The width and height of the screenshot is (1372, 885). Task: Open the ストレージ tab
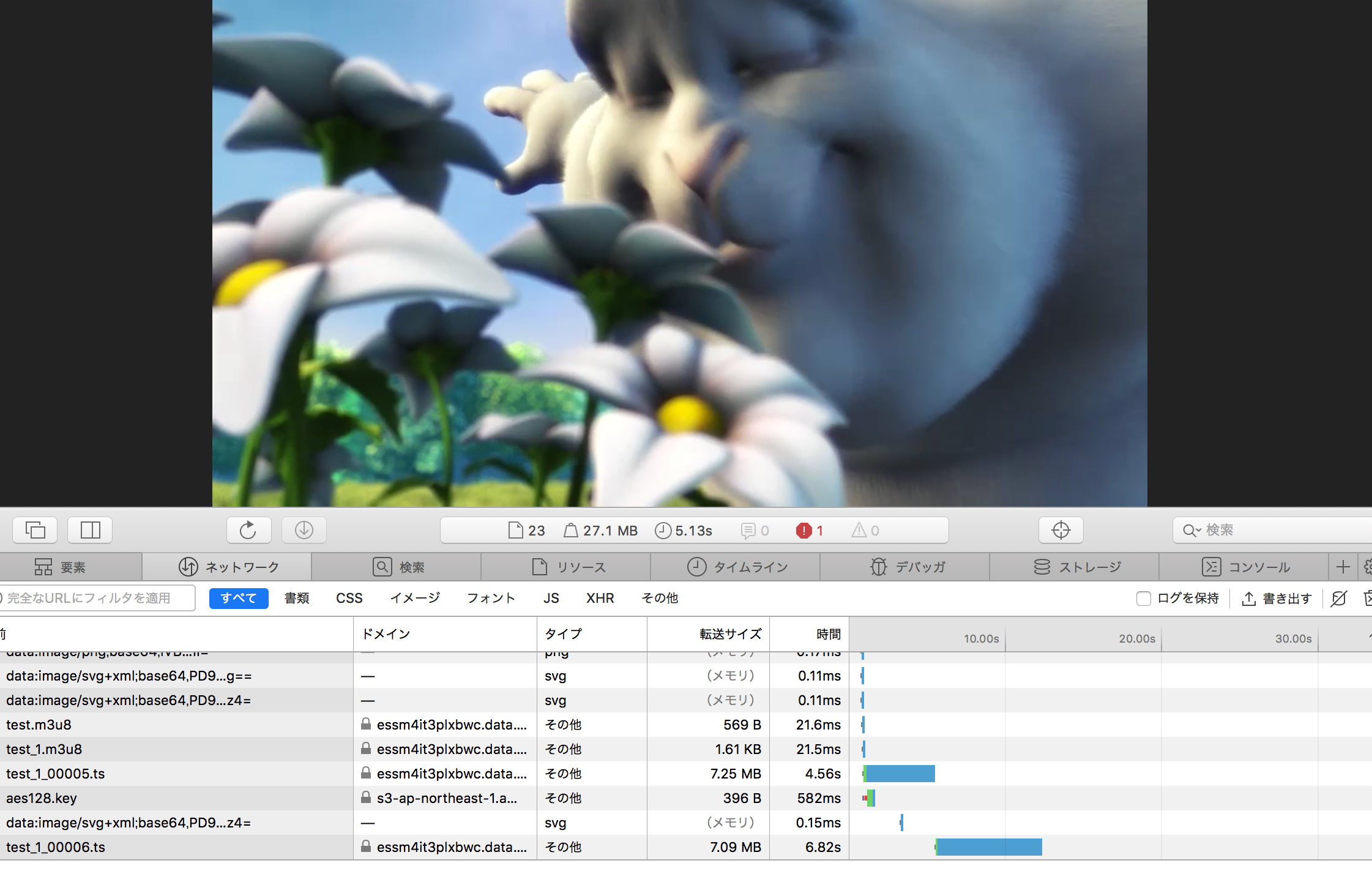click(x=1075, y=567)
